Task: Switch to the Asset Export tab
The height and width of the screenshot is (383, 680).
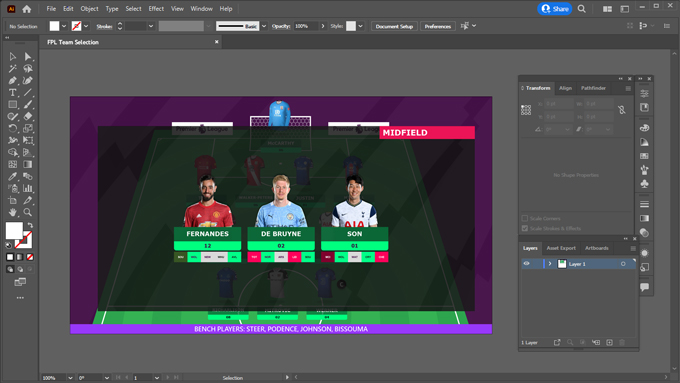Action: (561, 248)
